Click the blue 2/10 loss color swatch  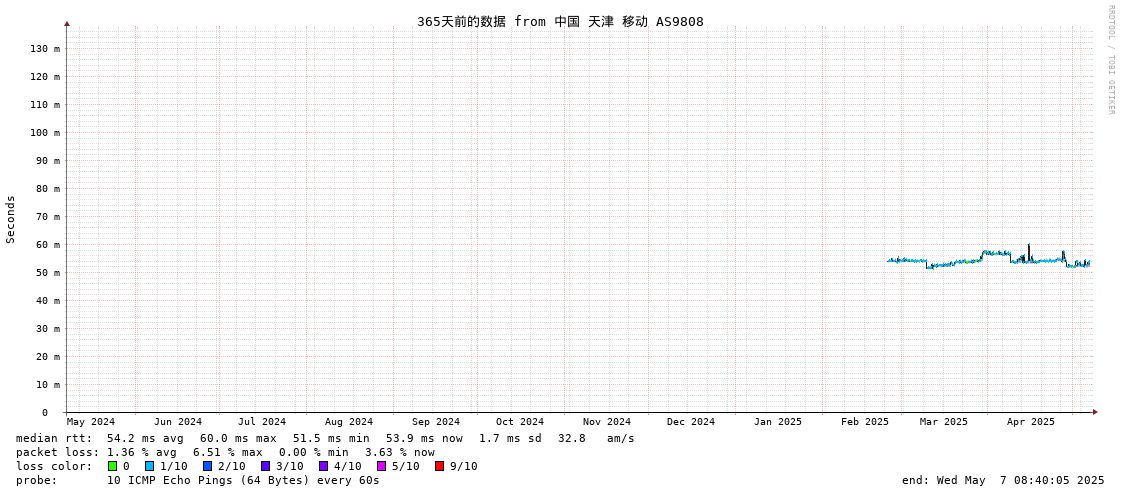click(207, 466)
